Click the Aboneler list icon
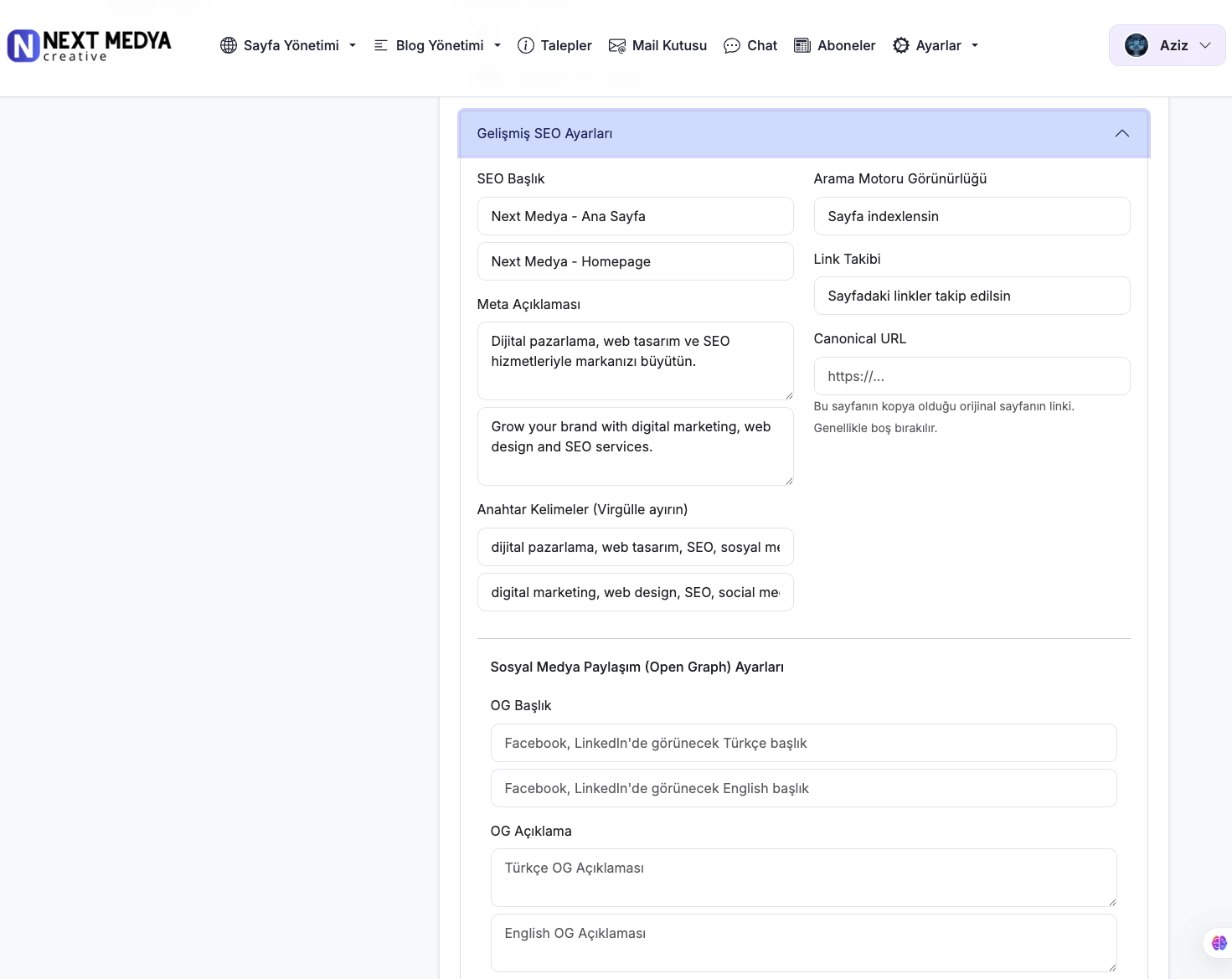The height and width of the screenshot is (979, 1232). tap(802, 45)
